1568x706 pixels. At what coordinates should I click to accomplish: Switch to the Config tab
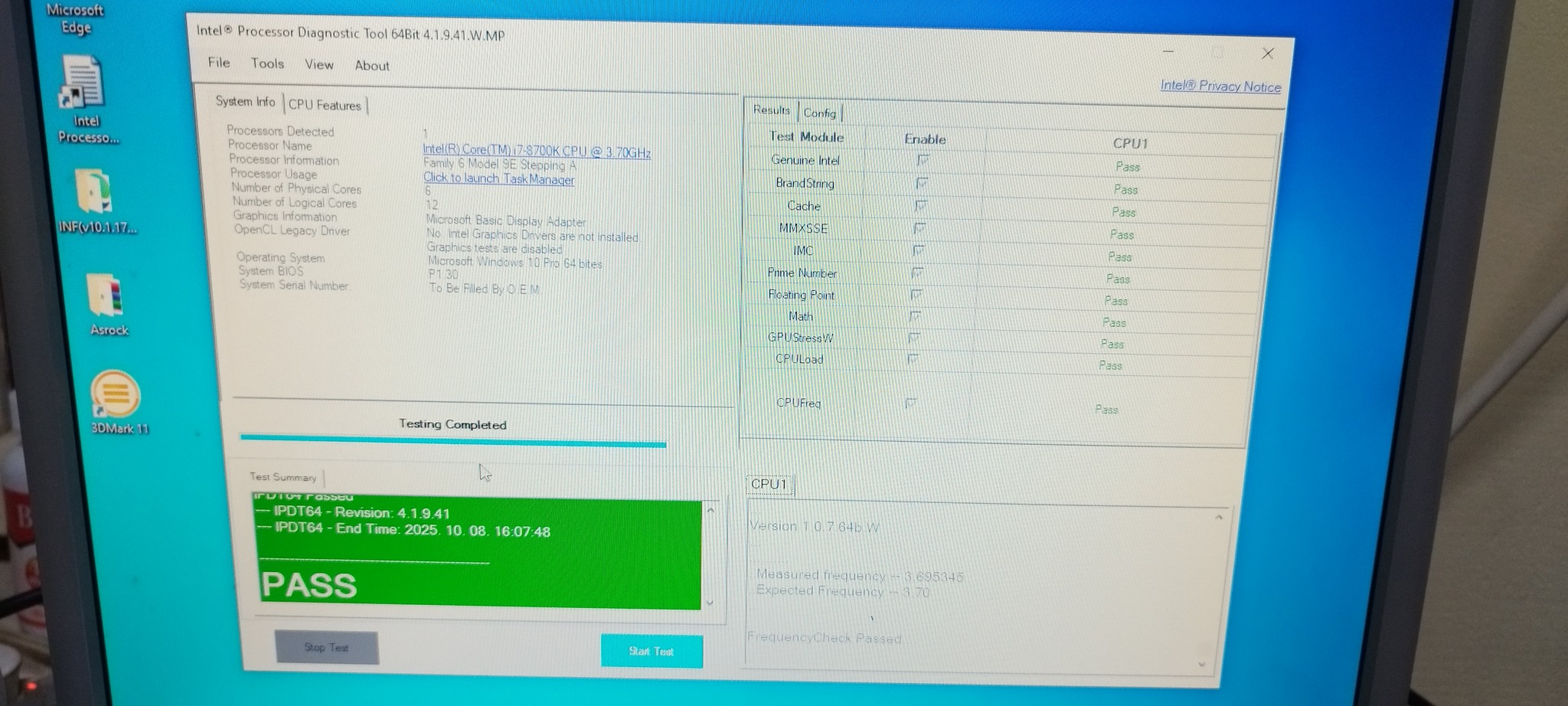(819, 113)
